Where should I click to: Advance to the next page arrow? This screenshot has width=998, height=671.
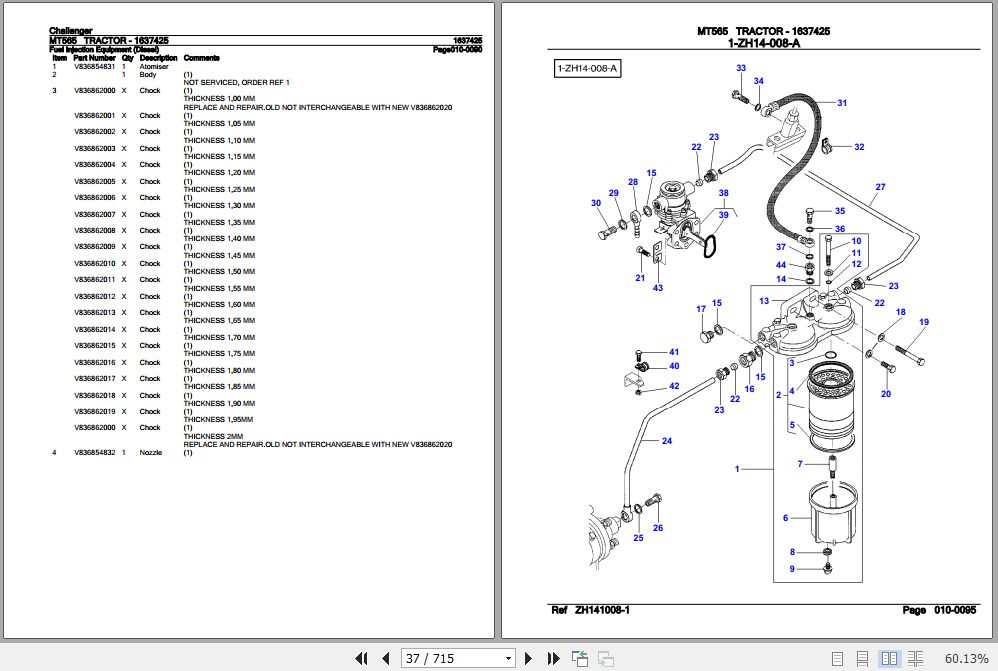click(528, 658)
